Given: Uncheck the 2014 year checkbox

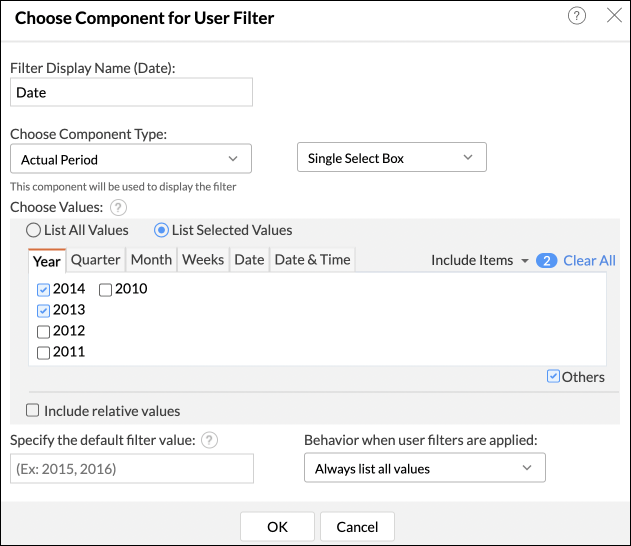Looking at the screenshot, I should pyautogui.click(x=43, y=289).
